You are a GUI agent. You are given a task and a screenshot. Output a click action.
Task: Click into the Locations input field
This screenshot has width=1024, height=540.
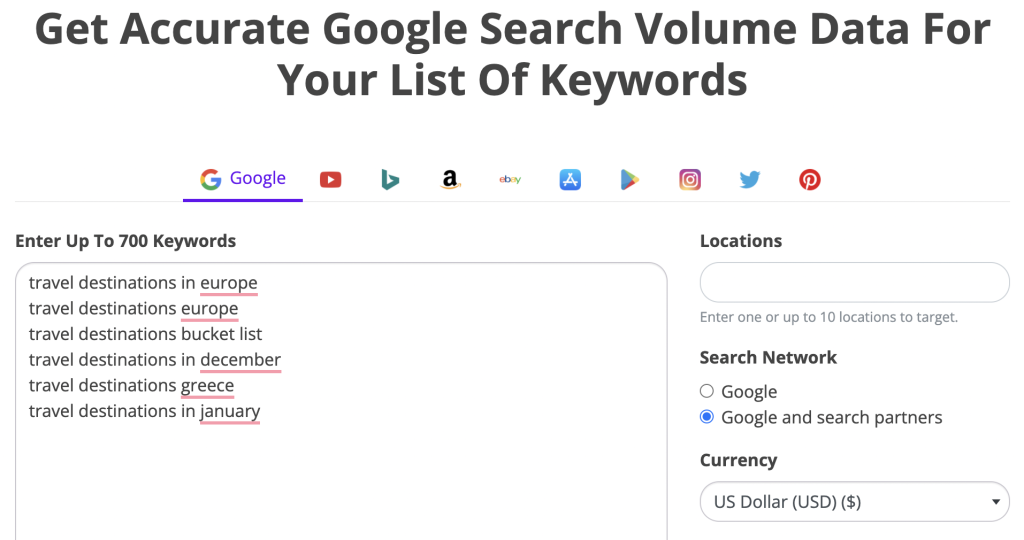(854, 282)
